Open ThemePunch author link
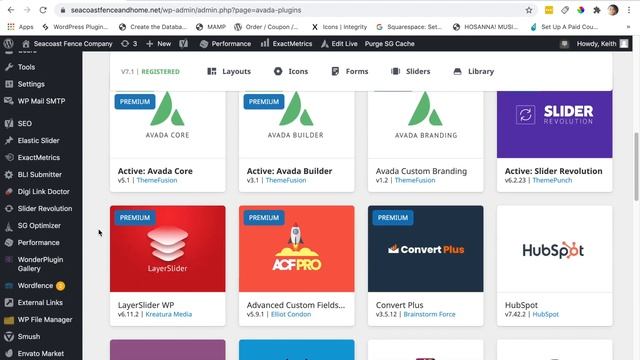The image size is (640, 360). coord(552,180)
